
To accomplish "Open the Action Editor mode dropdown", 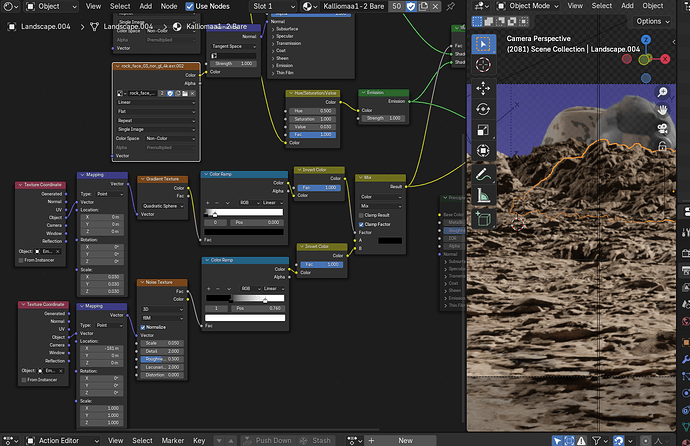I will point(62,440).
